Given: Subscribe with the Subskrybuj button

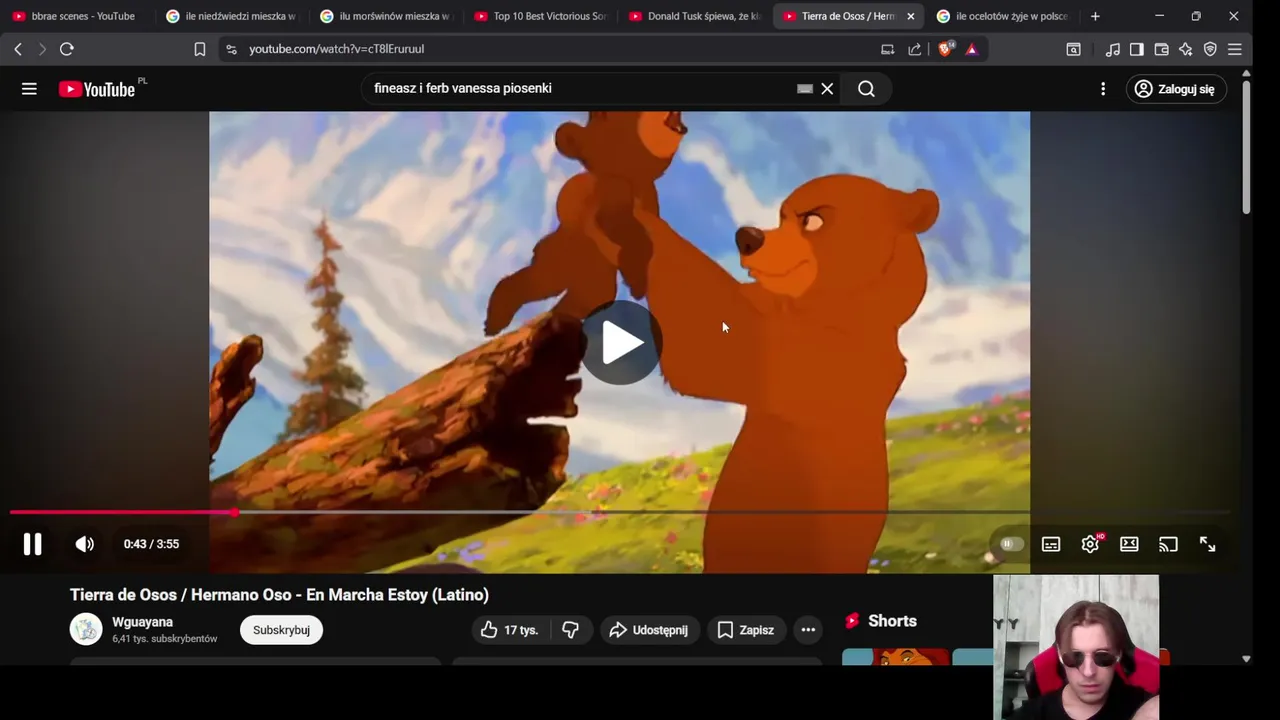Looking at the screenshot, I should (281, 630).
